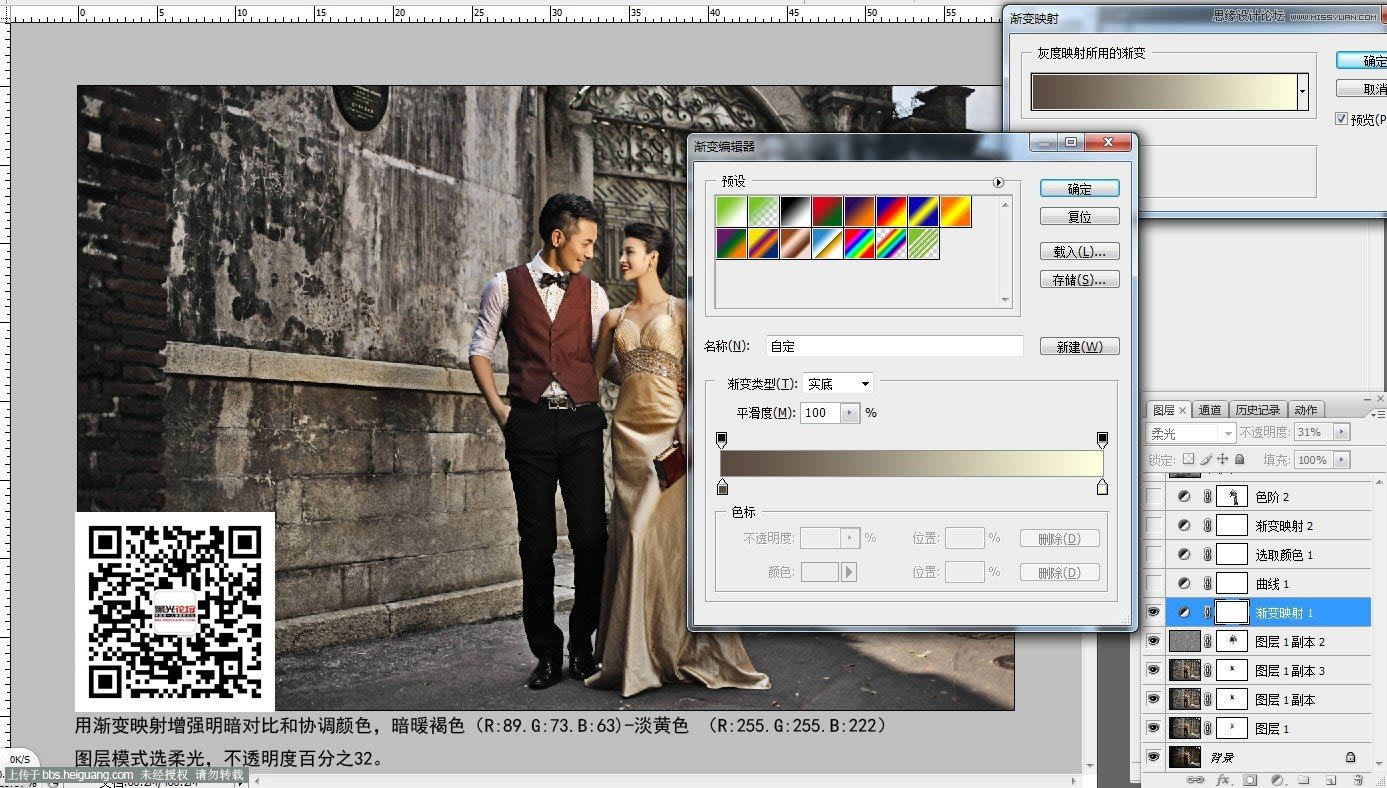Screen dimensions: 1387x788
Task: Click the adjustment icon of 色阶 2 layer
Action: click(x=1185, y=496)
